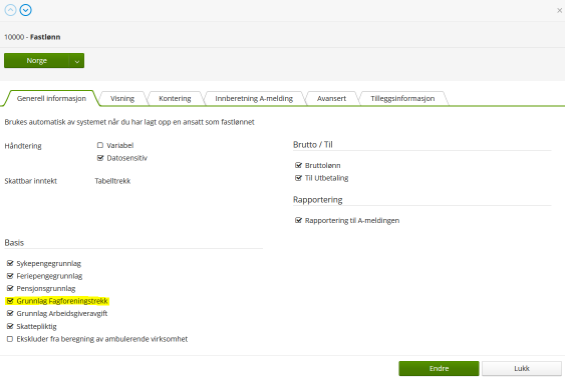Image resolution: width=565 pixels, height=382 pixels.
Task: Open the Innberetning A-melding tab
Action: 254,98
